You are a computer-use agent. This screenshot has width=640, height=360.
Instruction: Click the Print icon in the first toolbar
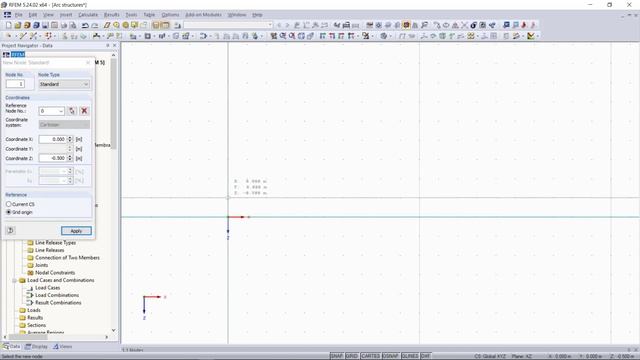point(64,25)
